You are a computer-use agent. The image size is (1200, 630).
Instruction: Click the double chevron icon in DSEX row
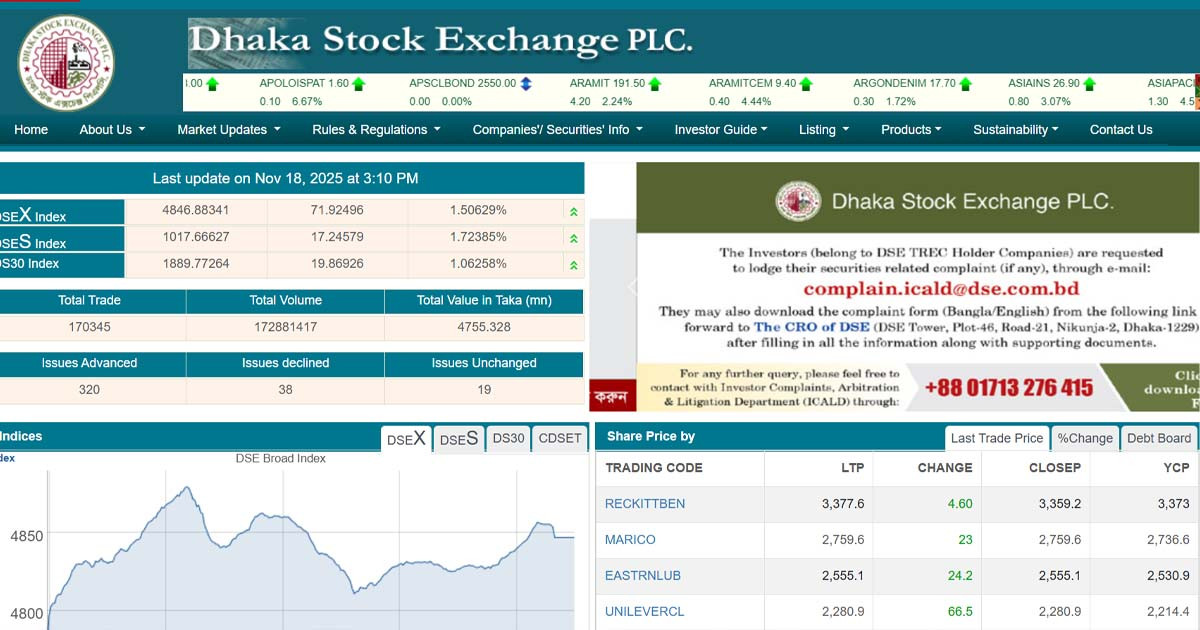point(573,212)
